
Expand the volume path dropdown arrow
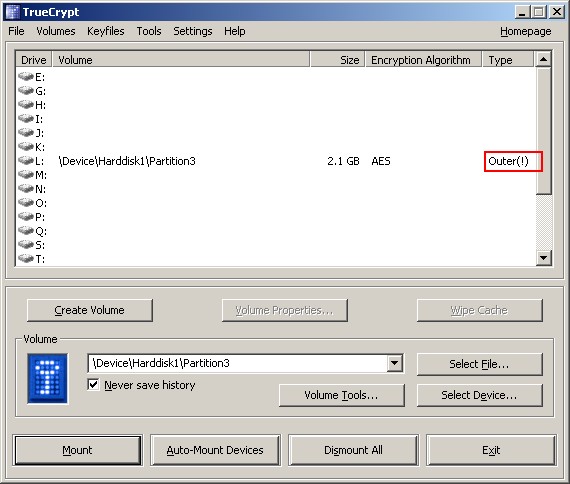pos(394,363)
